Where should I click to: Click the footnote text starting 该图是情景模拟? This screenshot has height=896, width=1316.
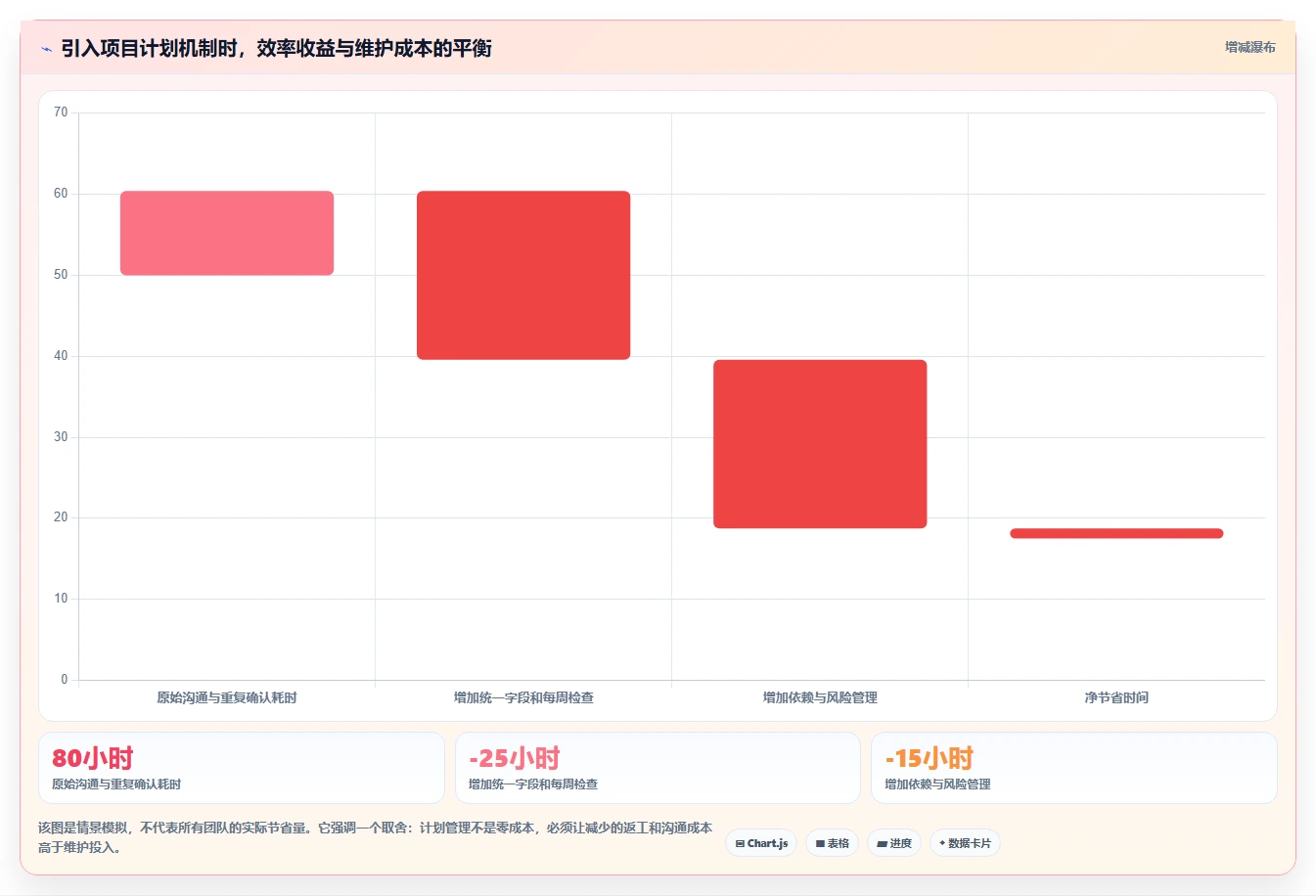pyautogui.click(x=375, y=837)
